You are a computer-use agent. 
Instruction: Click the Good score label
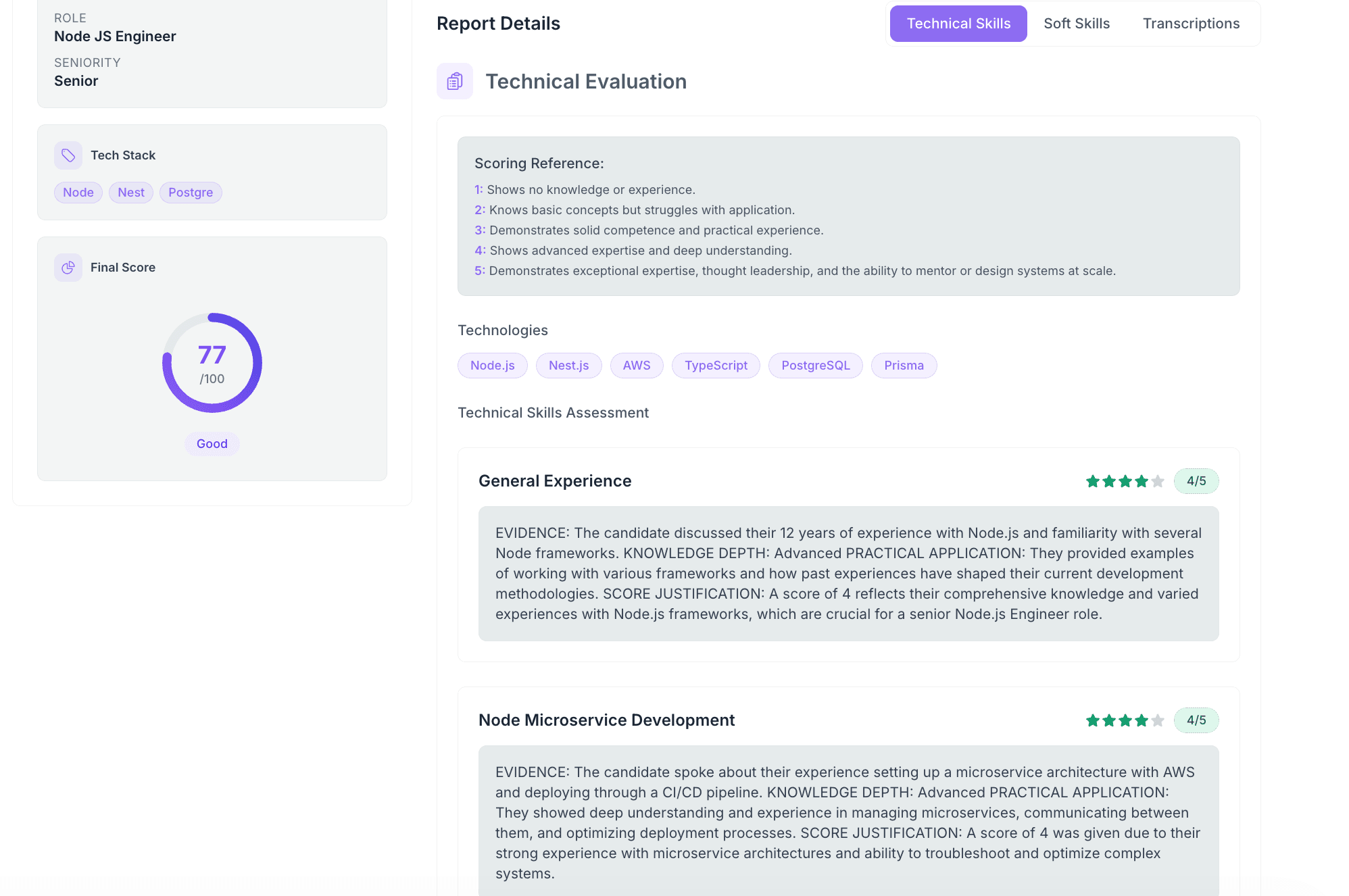click(x=212, y=444)
